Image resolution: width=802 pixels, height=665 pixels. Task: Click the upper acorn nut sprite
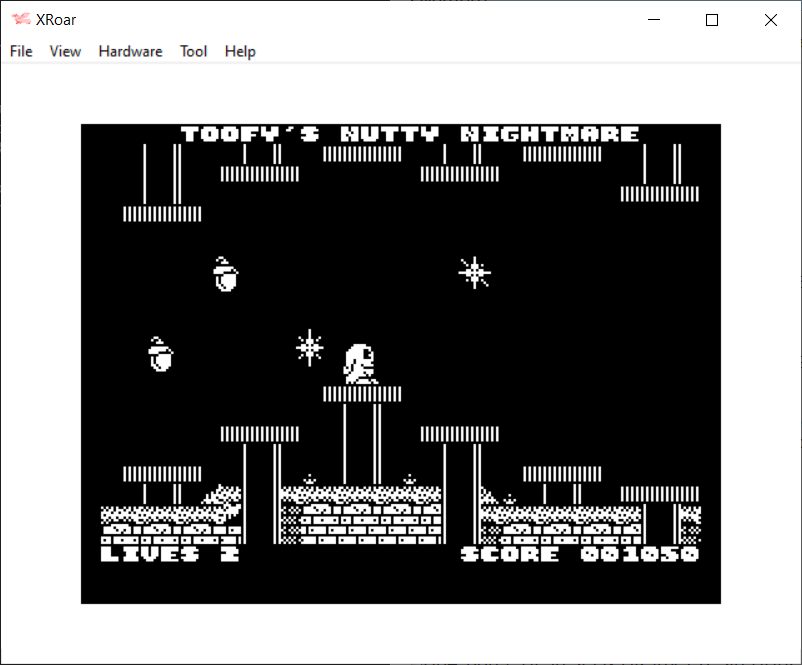pos(227,274)
